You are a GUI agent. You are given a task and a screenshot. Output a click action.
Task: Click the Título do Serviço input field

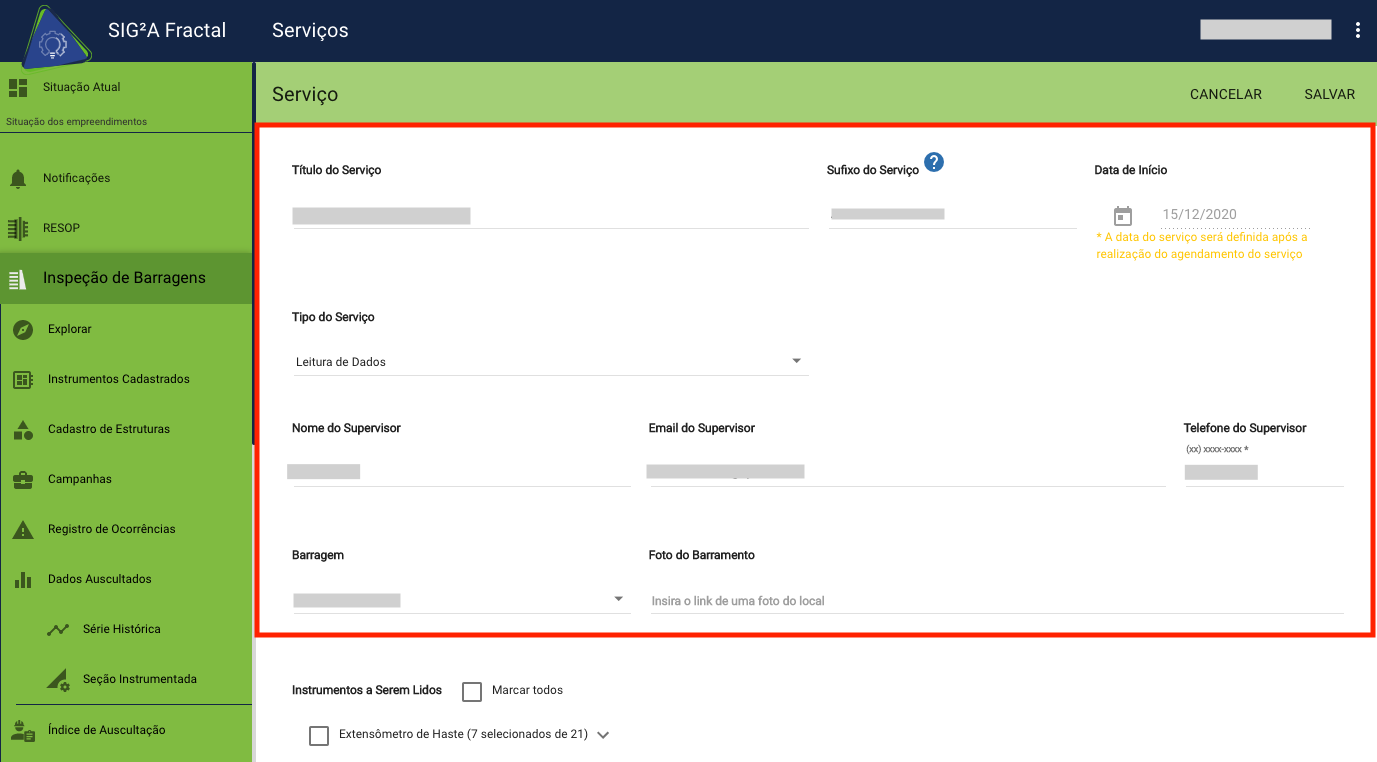coord(550,215)
